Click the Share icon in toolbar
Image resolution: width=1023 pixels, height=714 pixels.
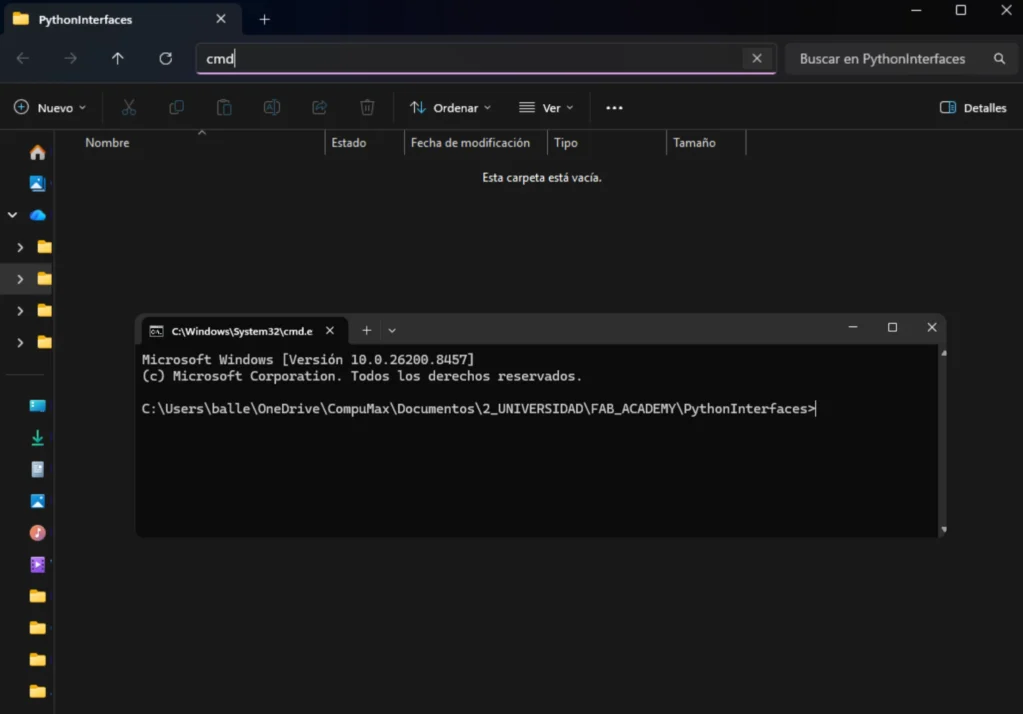tap(320, 107)
